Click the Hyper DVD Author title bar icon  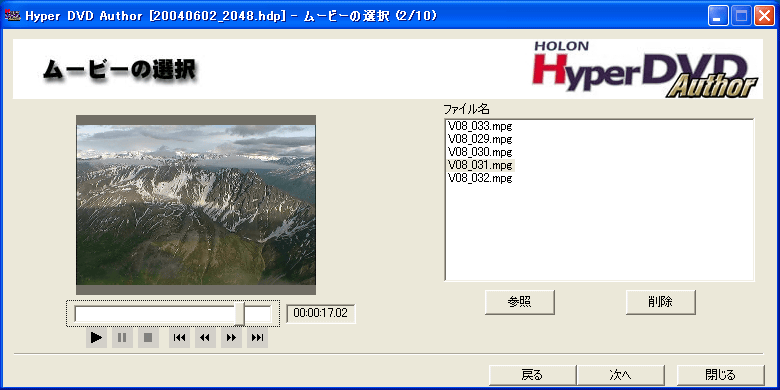(11, 15)
